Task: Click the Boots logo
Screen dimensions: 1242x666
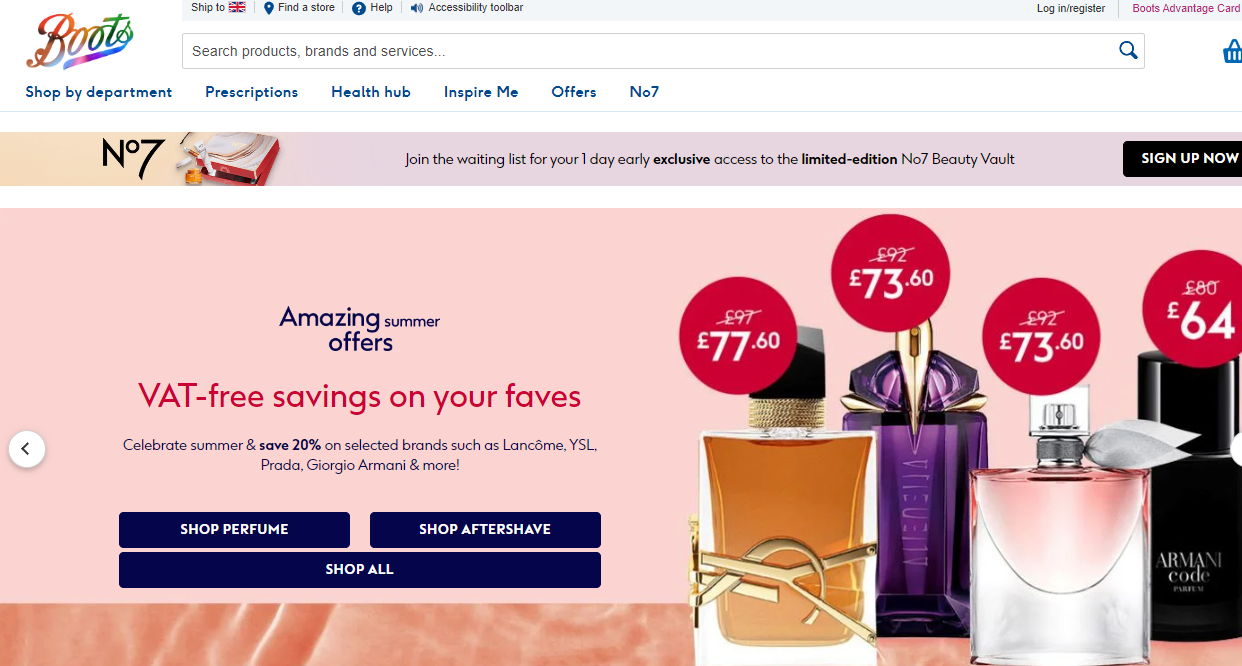Action: click(x=80, y=41)
